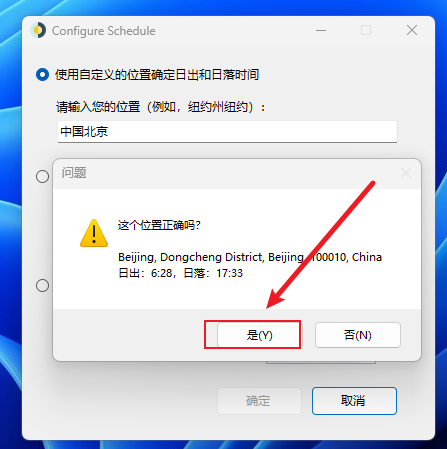Click the Configure Schedule app icon
The image size is (447, 449).
[38, 30]
